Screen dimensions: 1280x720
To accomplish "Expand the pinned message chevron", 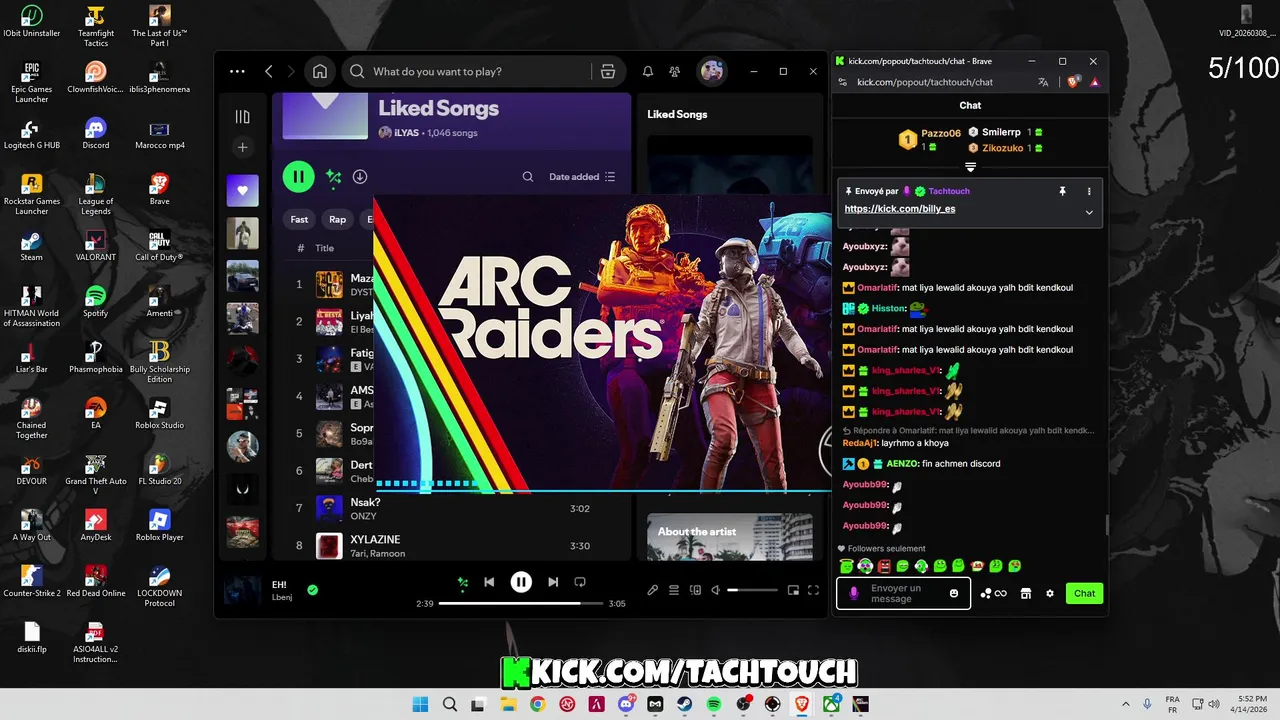I will (x=1089, y=212).
